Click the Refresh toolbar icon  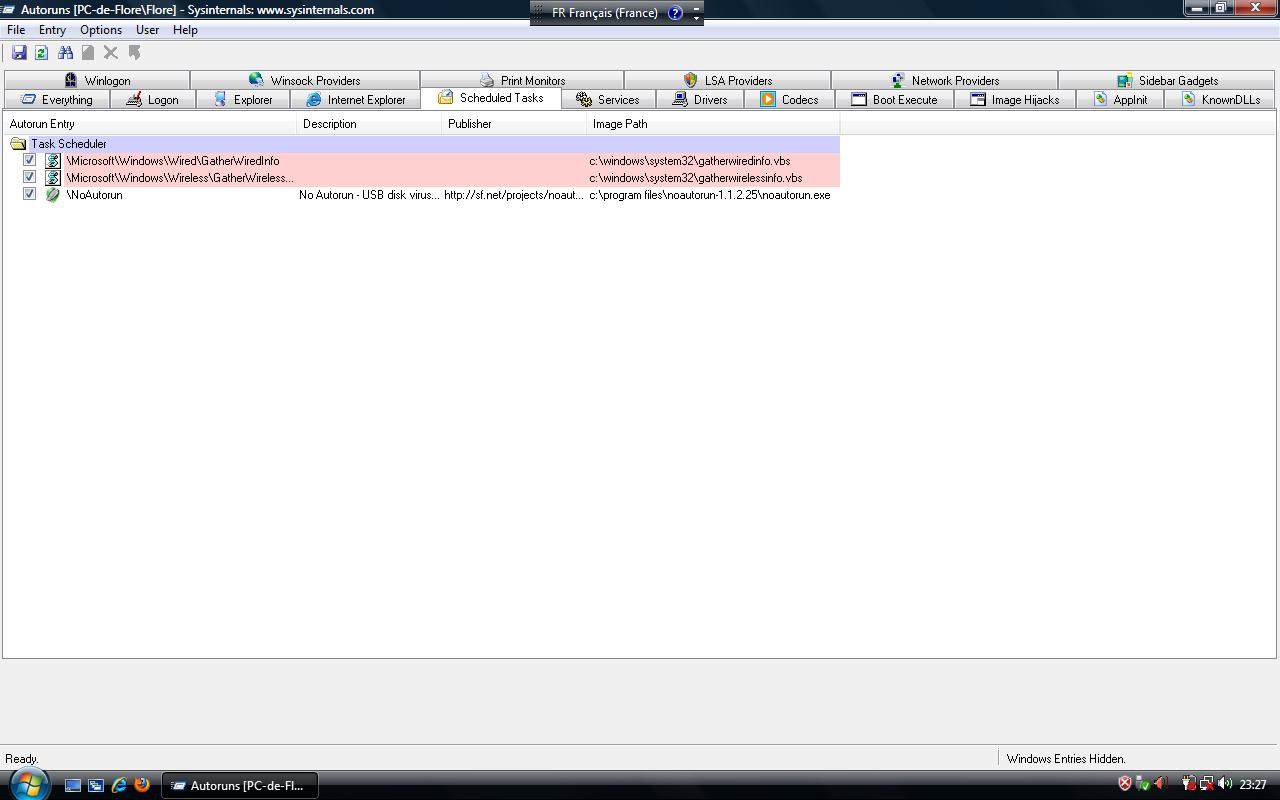(42, 53)
